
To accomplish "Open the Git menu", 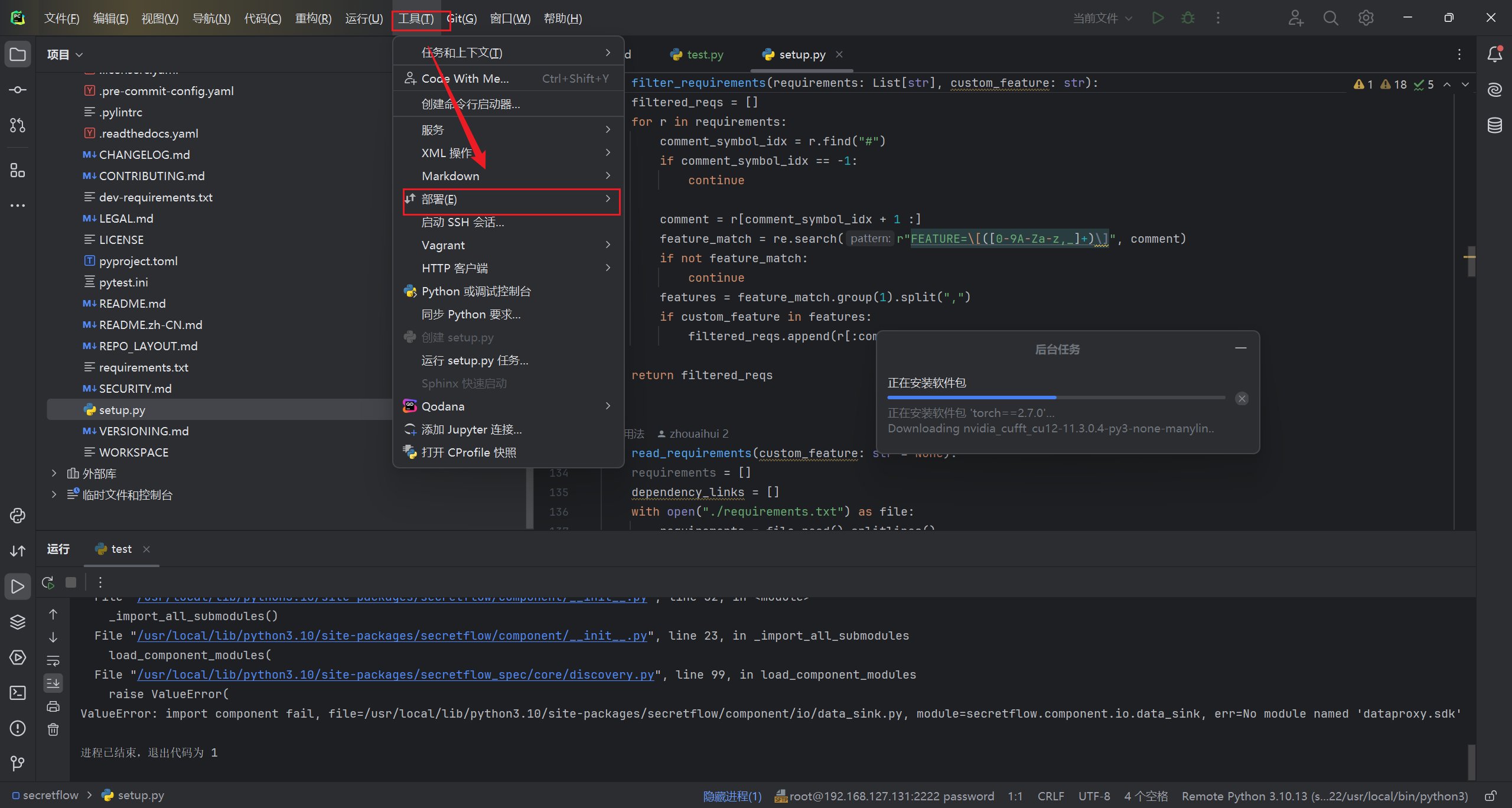I will pos(462,18).
